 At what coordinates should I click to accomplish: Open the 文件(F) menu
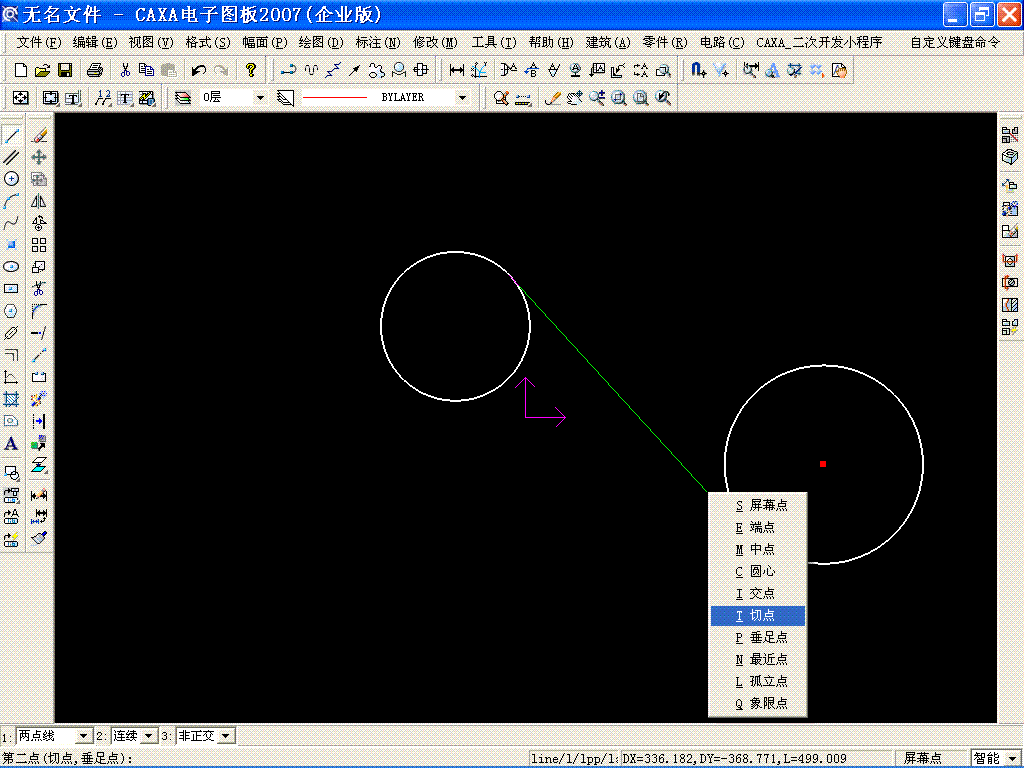pos(39,42)
